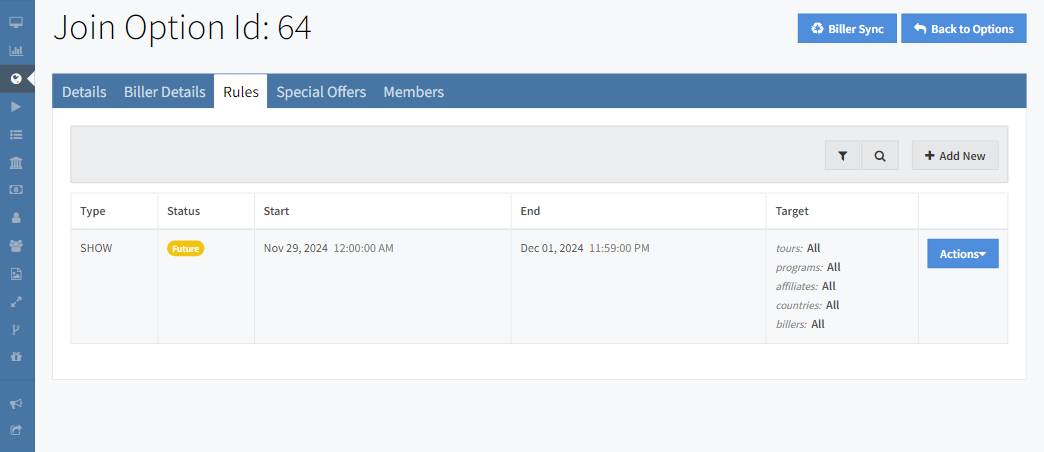Open the bar chart reports icon
1044x452 pixels.
pos(16,50)
